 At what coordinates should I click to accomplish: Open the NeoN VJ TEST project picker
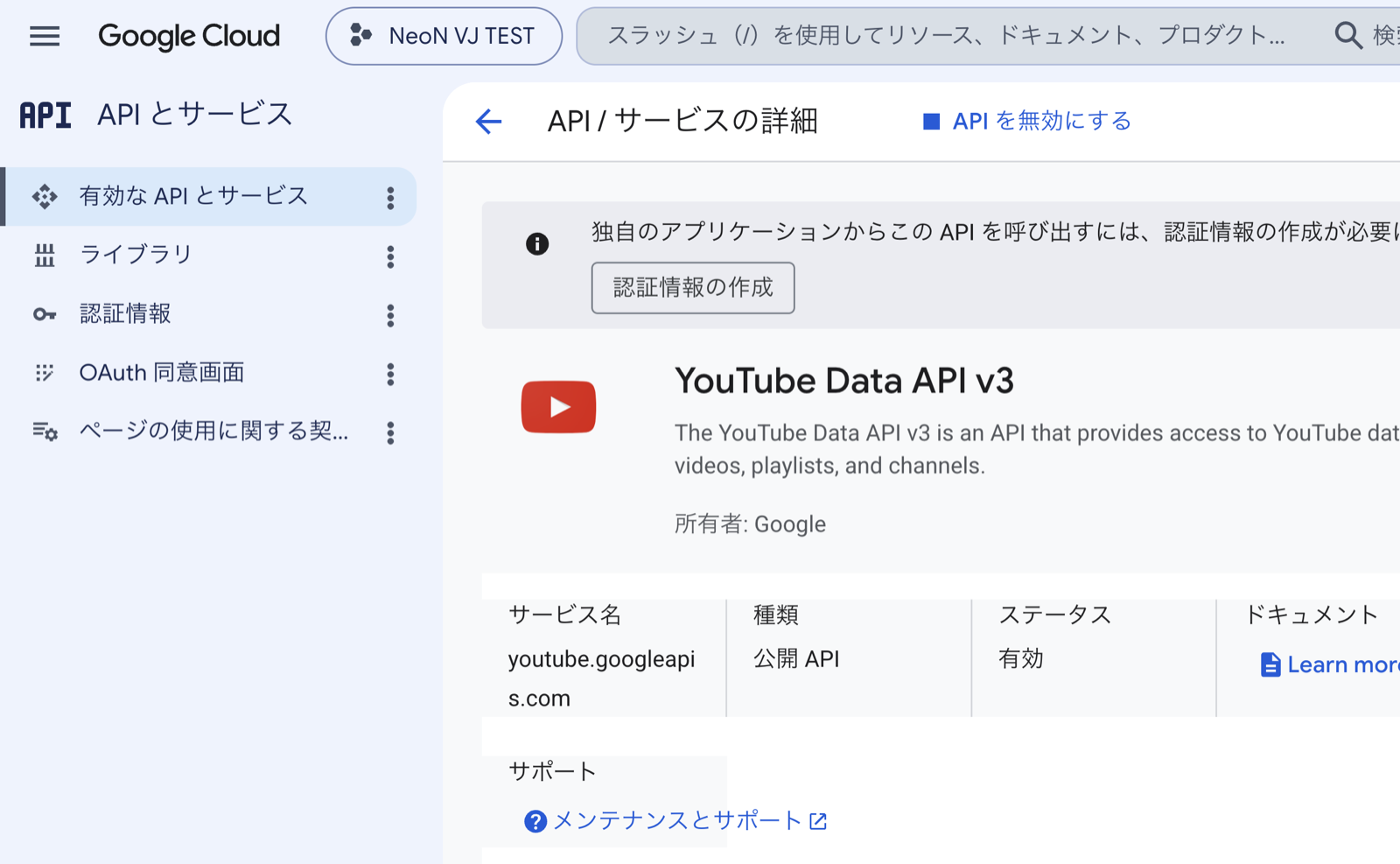click(x=444, y=36)
